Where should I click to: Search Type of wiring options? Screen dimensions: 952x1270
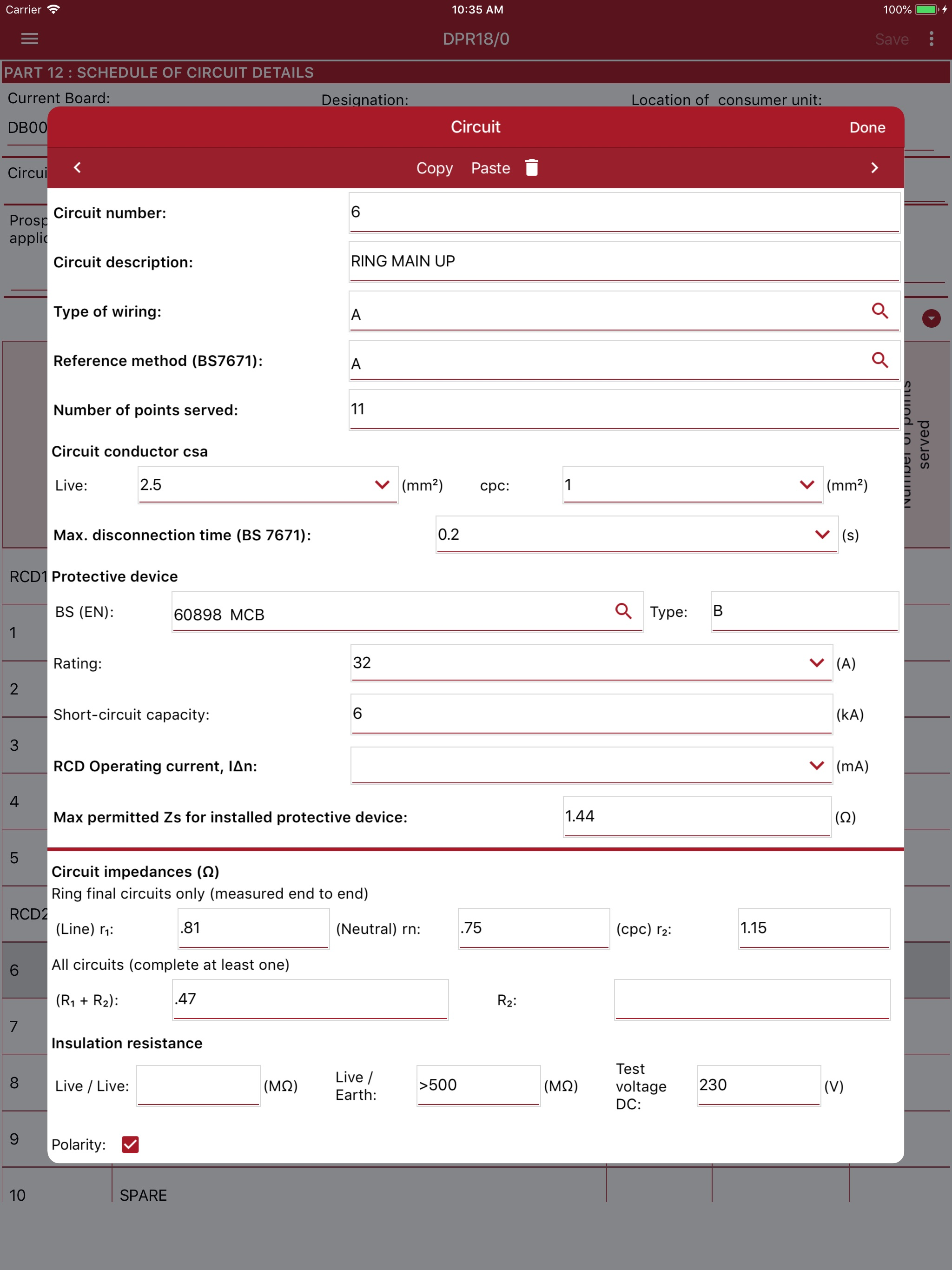click(x=879, y=311)
